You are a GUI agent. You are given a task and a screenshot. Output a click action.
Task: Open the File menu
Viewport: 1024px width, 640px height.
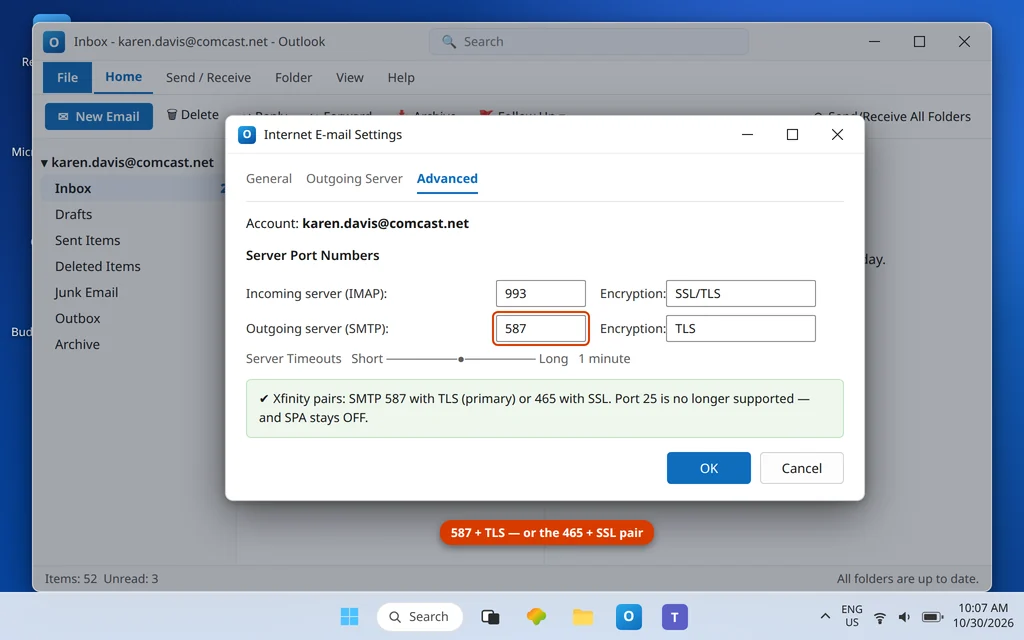point(67,78)
